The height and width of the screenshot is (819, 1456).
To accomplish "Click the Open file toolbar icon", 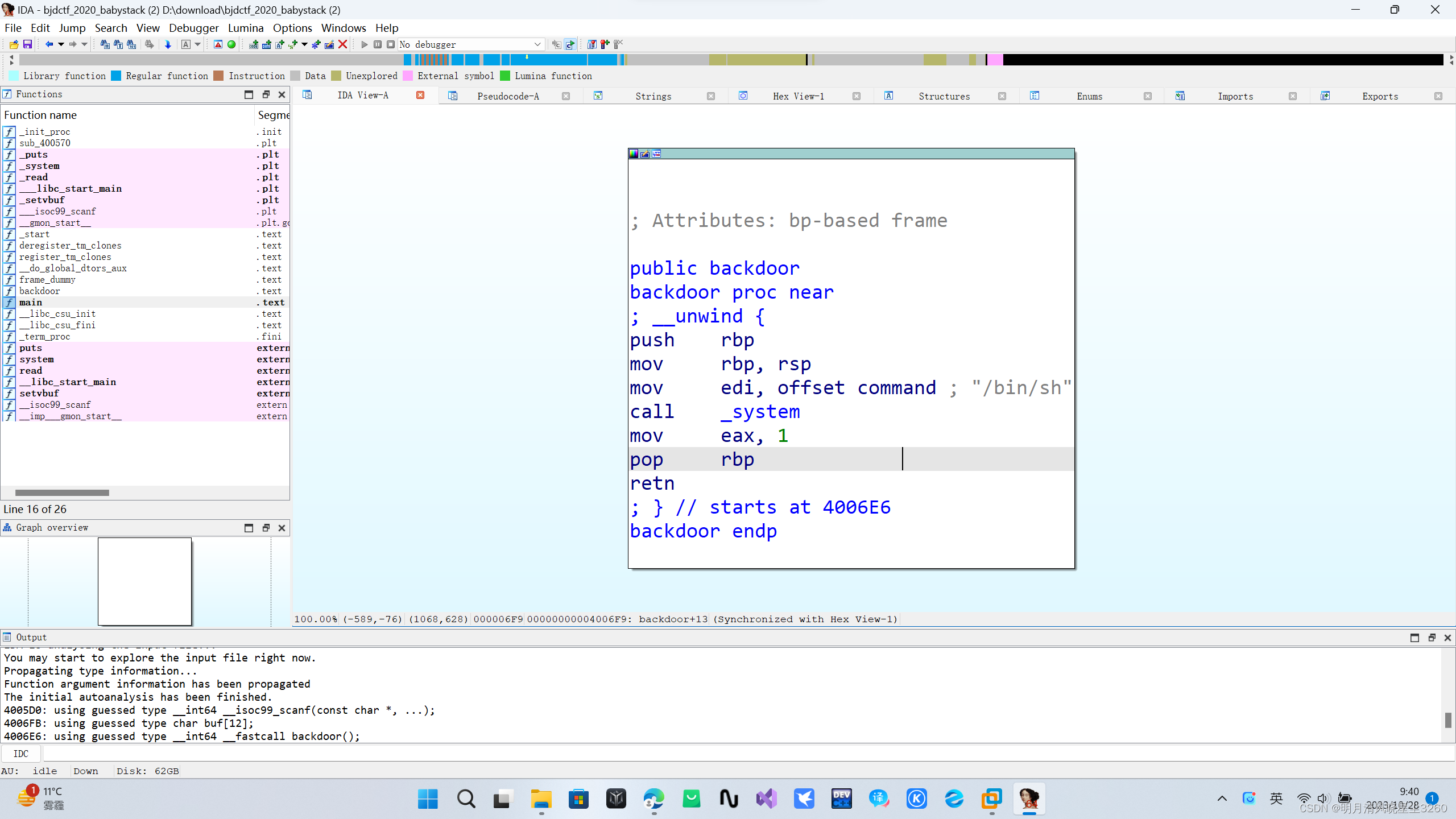I will click(14, 44).
